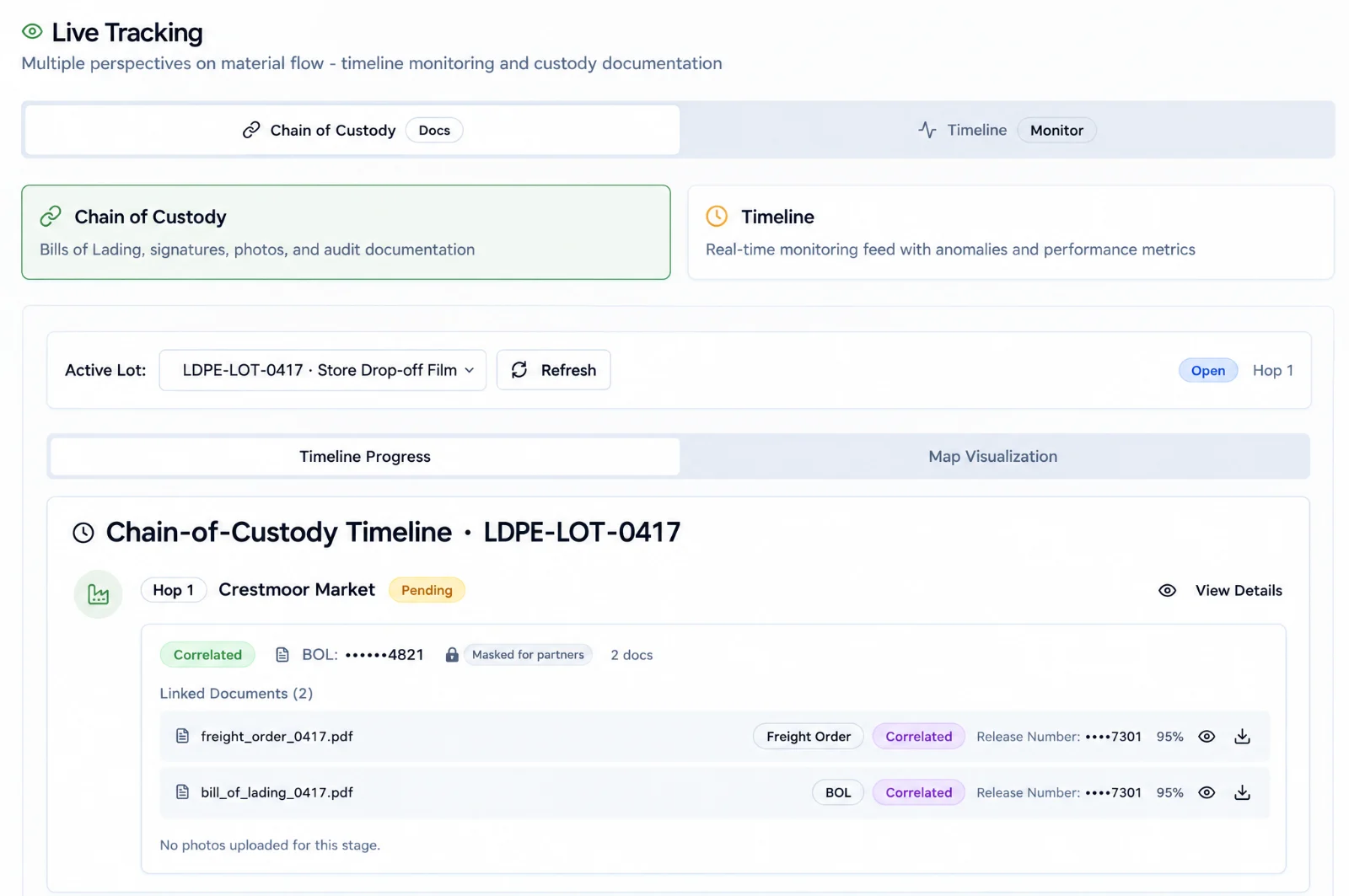Click the Docs badge in Chain of Custody tab
This screenshot has height=896, width=1349.
point(434,130)
